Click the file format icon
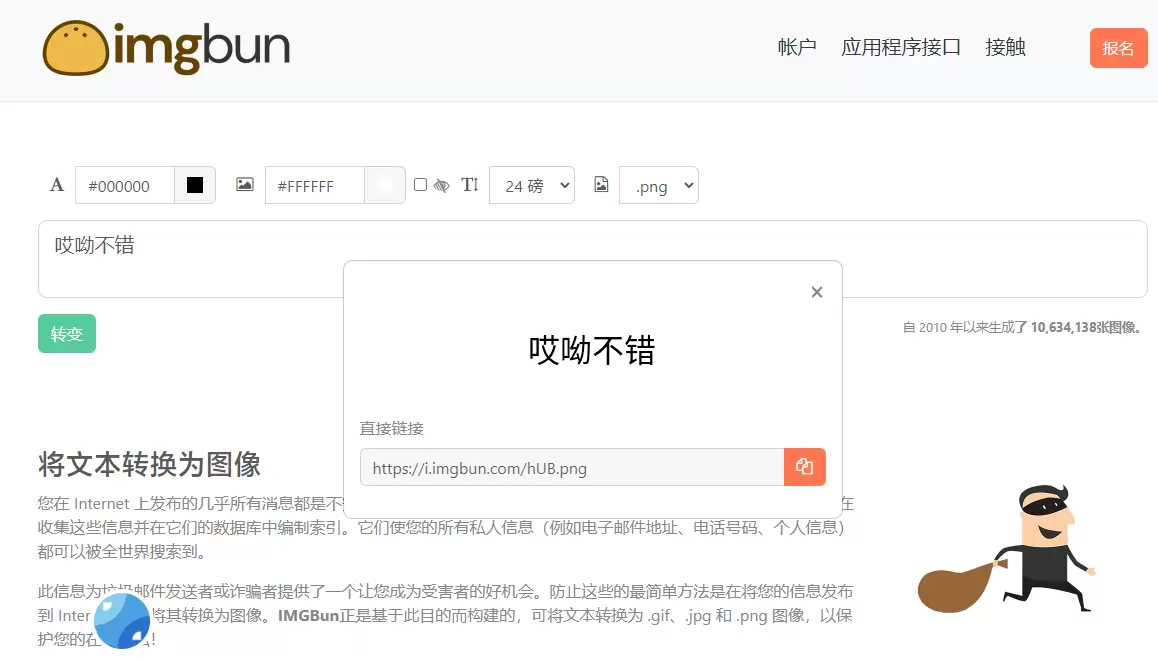This screenshot has height=661, width=1158. click(601, 185)
